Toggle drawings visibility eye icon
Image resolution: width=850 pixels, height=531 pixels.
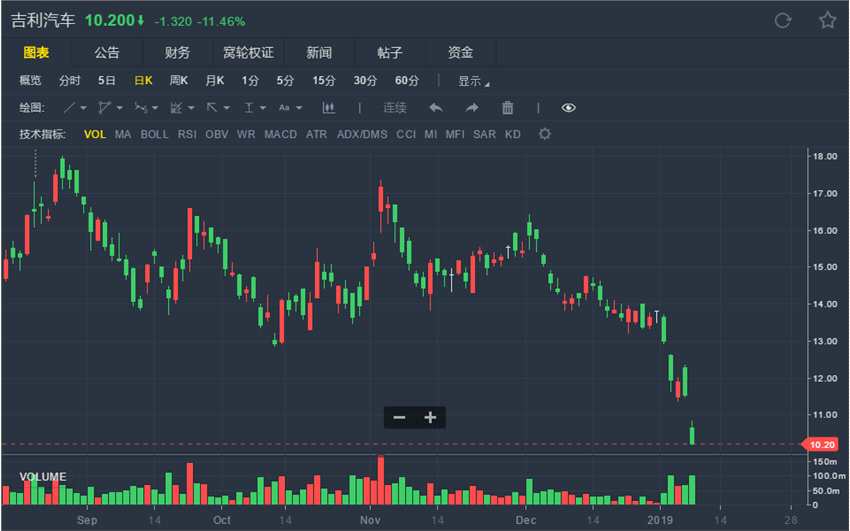pos(568,108)
